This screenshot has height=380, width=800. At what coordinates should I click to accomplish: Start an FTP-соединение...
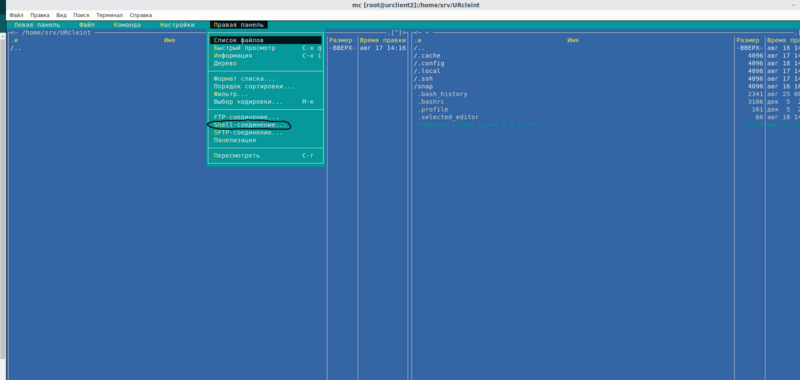pos(266,117)
